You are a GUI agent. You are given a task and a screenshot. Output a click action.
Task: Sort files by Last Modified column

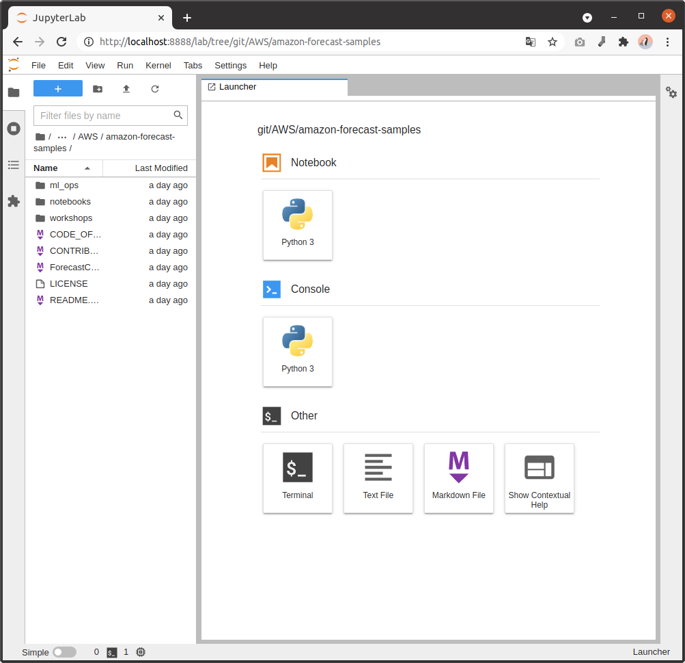coord(149,168)
